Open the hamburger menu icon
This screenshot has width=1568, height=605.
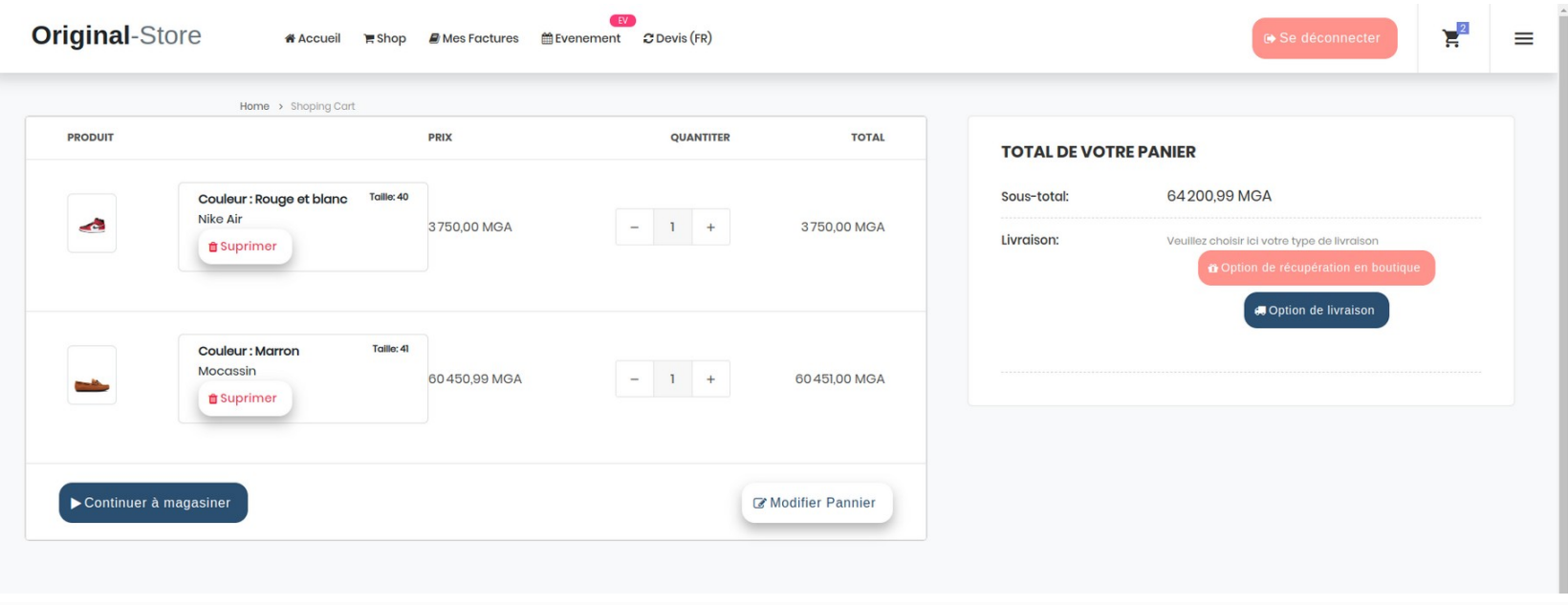pyautogui.click(x=1523, y=38)
